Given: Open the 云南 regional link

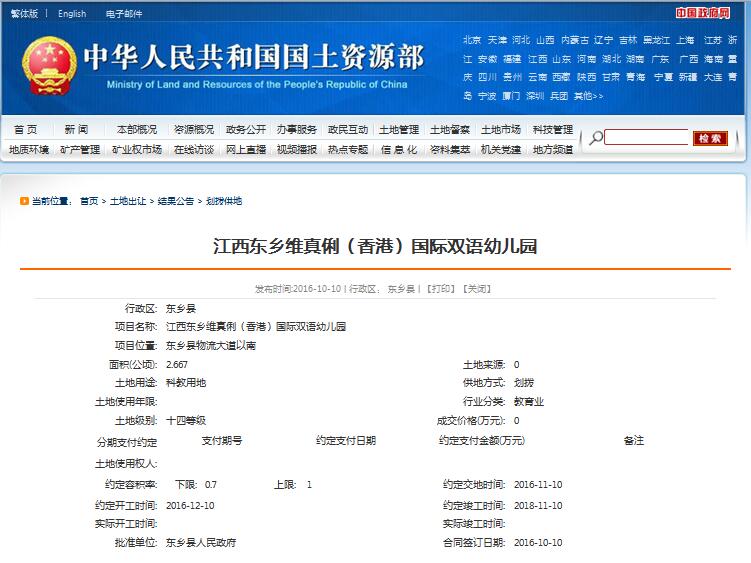Looking at the screenshot, I should coord(537,77).
